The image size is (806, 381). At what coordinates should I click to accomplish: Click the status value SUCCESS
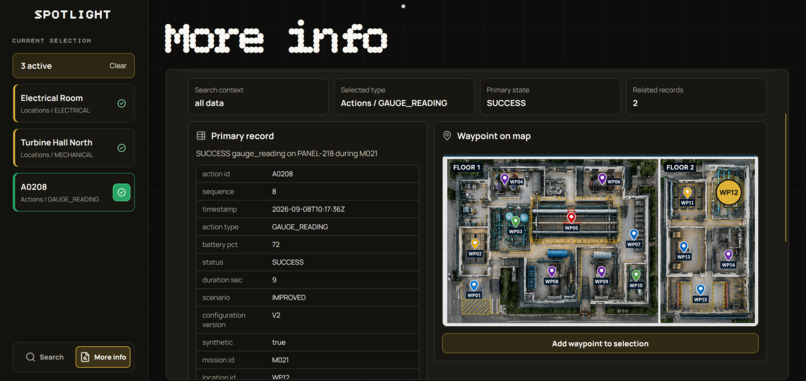[x=287, y=262]
